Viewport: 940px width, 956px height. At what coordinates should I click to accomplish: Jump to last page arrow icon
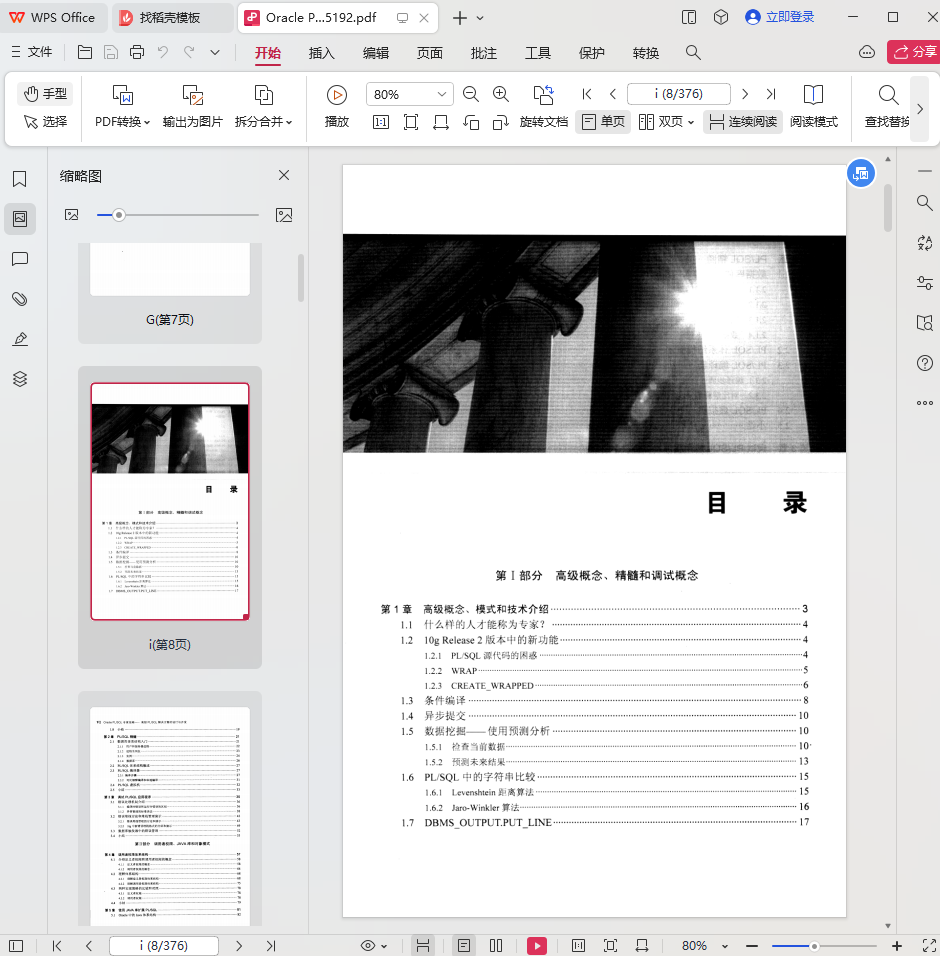771,94
